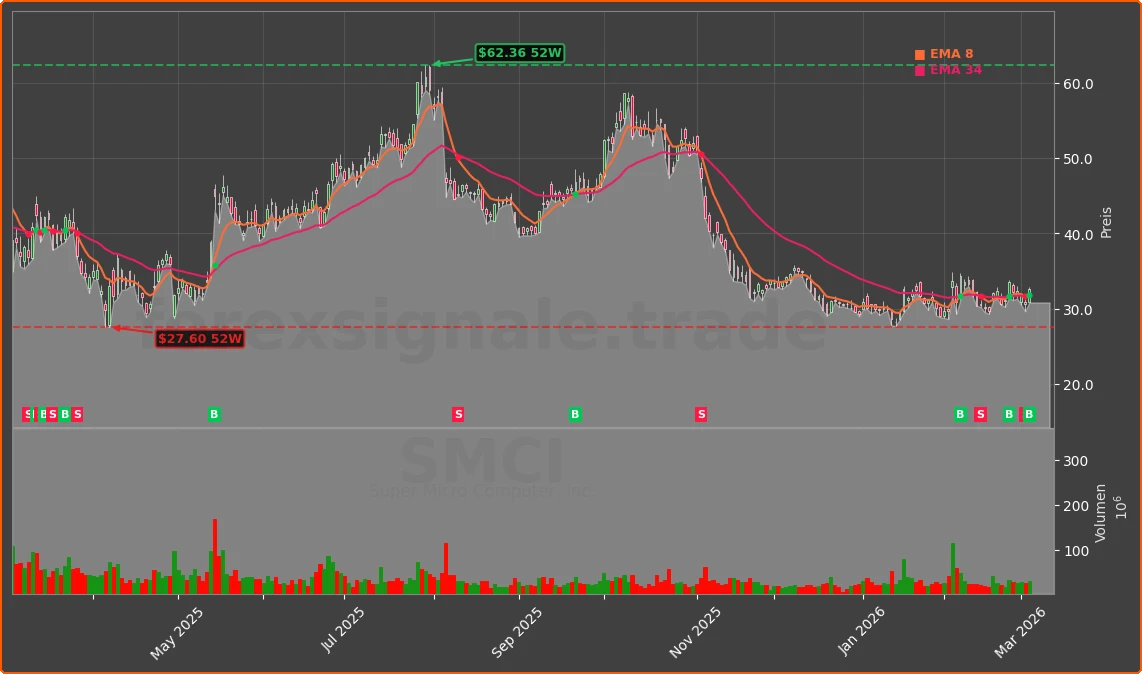Click the $27.60 52W price label

click(x=199, y=339)
